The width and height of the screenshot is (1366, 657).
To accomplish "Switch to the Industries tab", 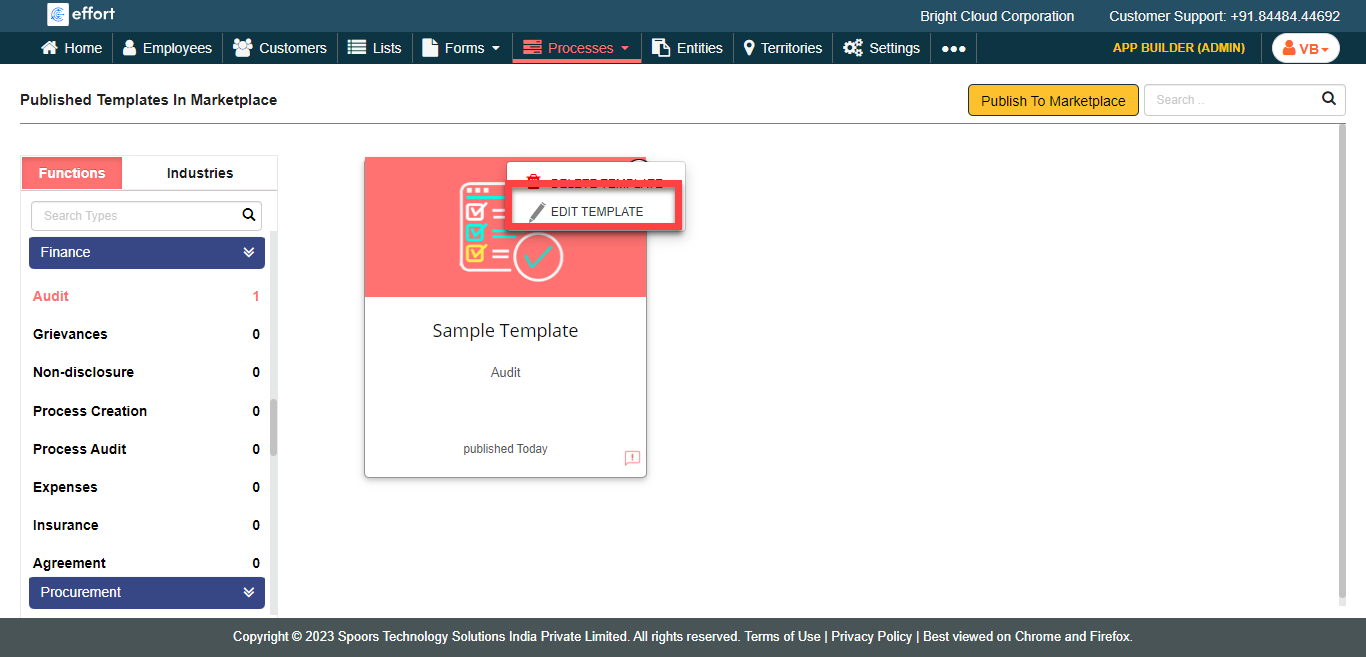I will point(200,173).
